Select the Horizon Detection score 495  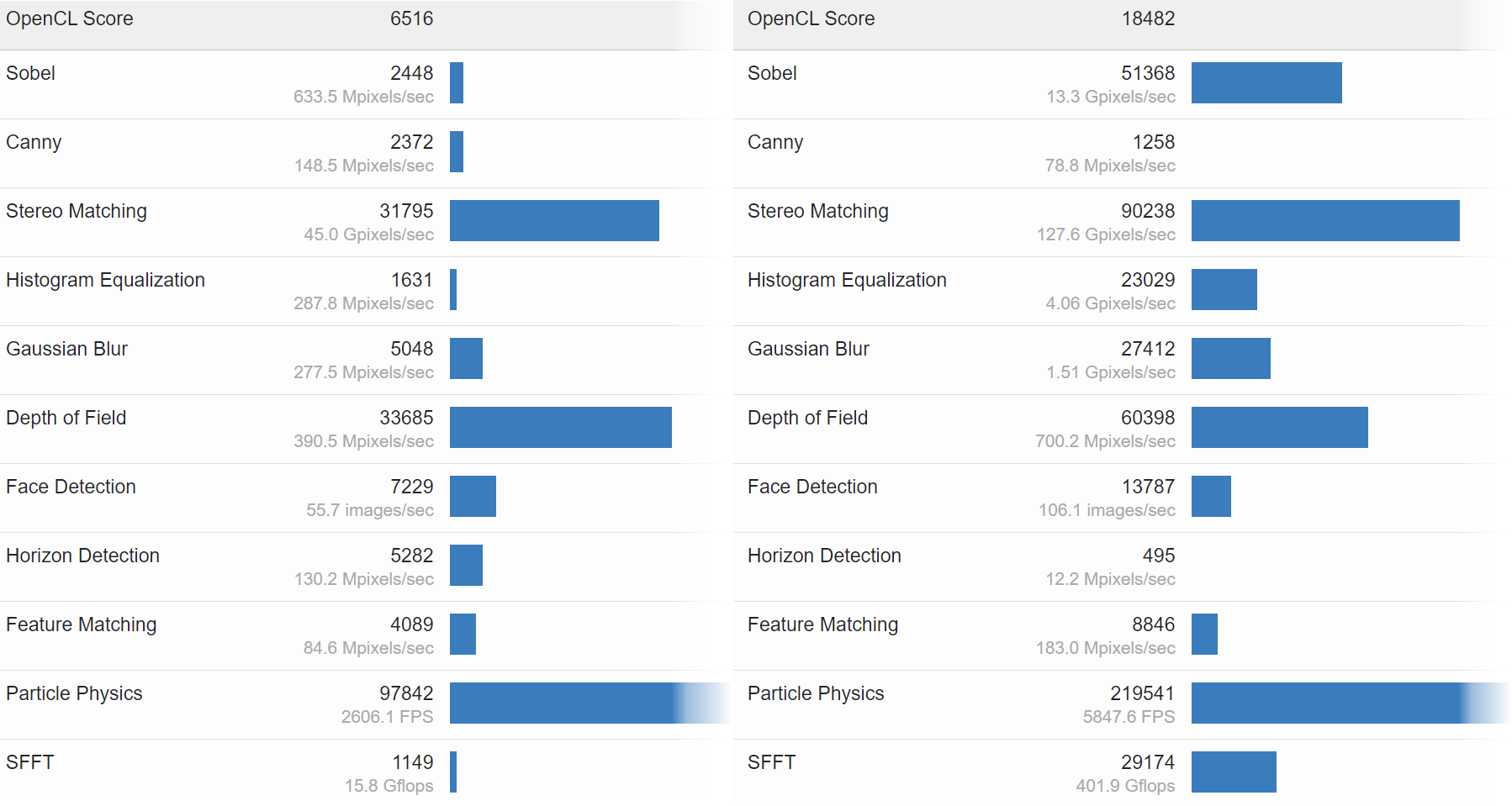click(1159, 556)
